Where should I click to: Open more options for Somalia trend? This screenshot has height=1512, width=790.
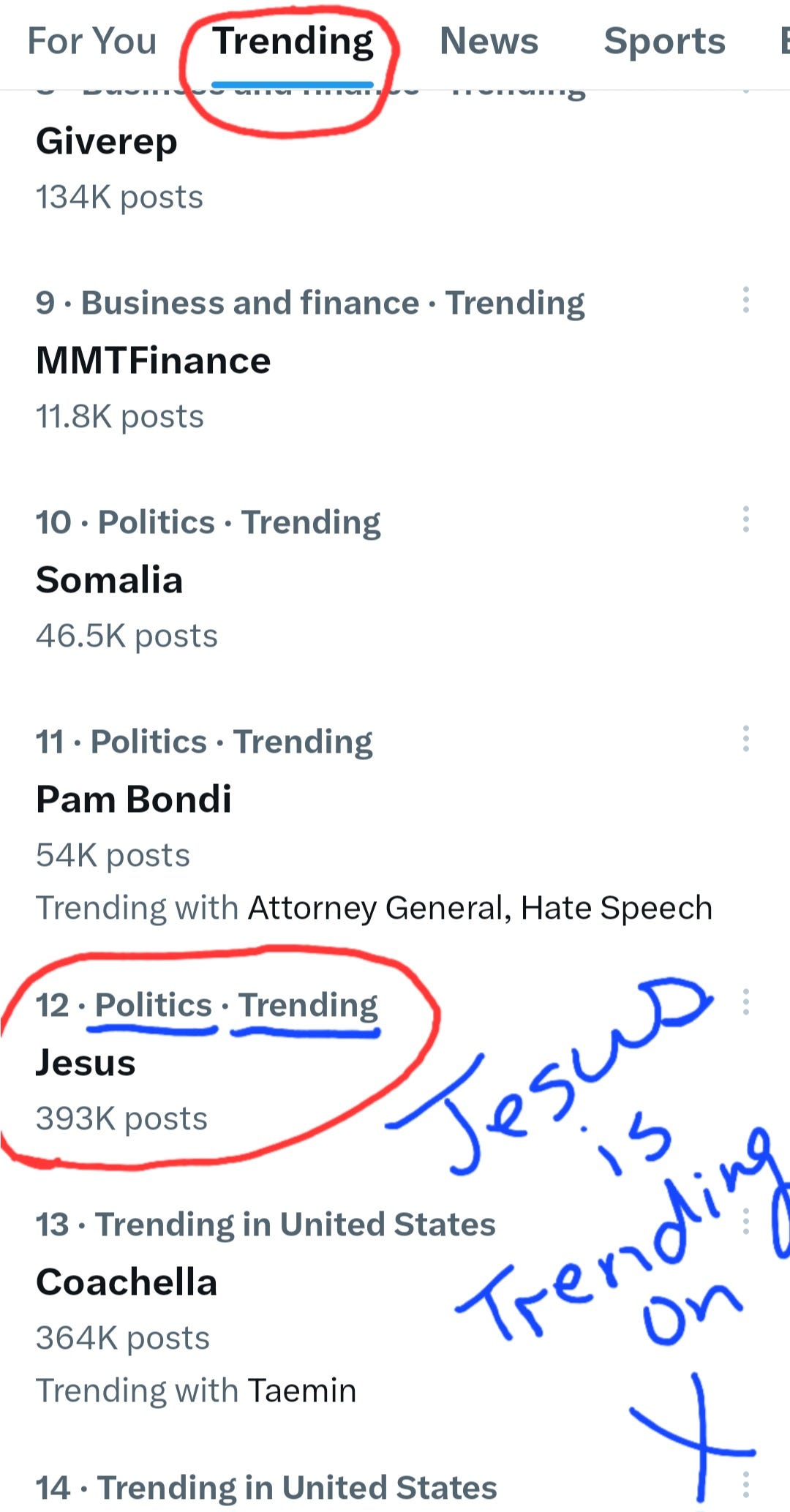tap(745, 519)
